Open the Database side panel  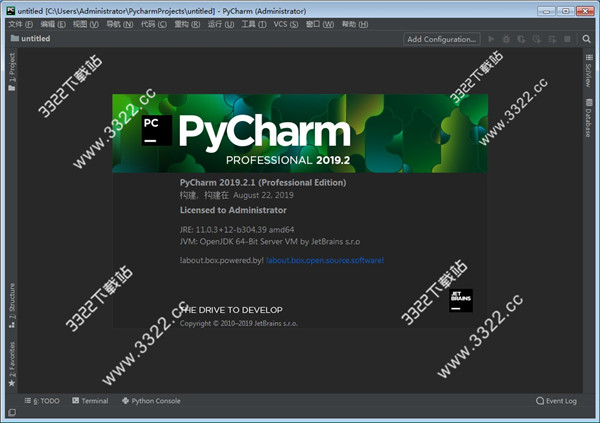coord(589,118)
